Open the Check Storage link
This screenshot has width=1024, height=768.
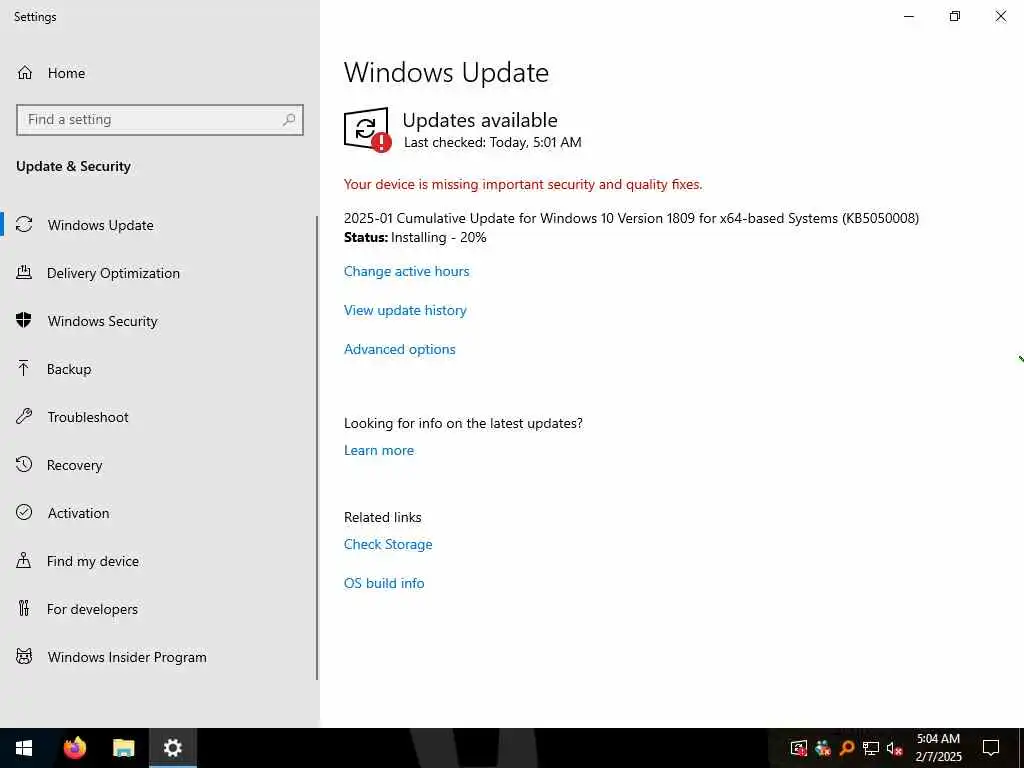click(388, 544)
